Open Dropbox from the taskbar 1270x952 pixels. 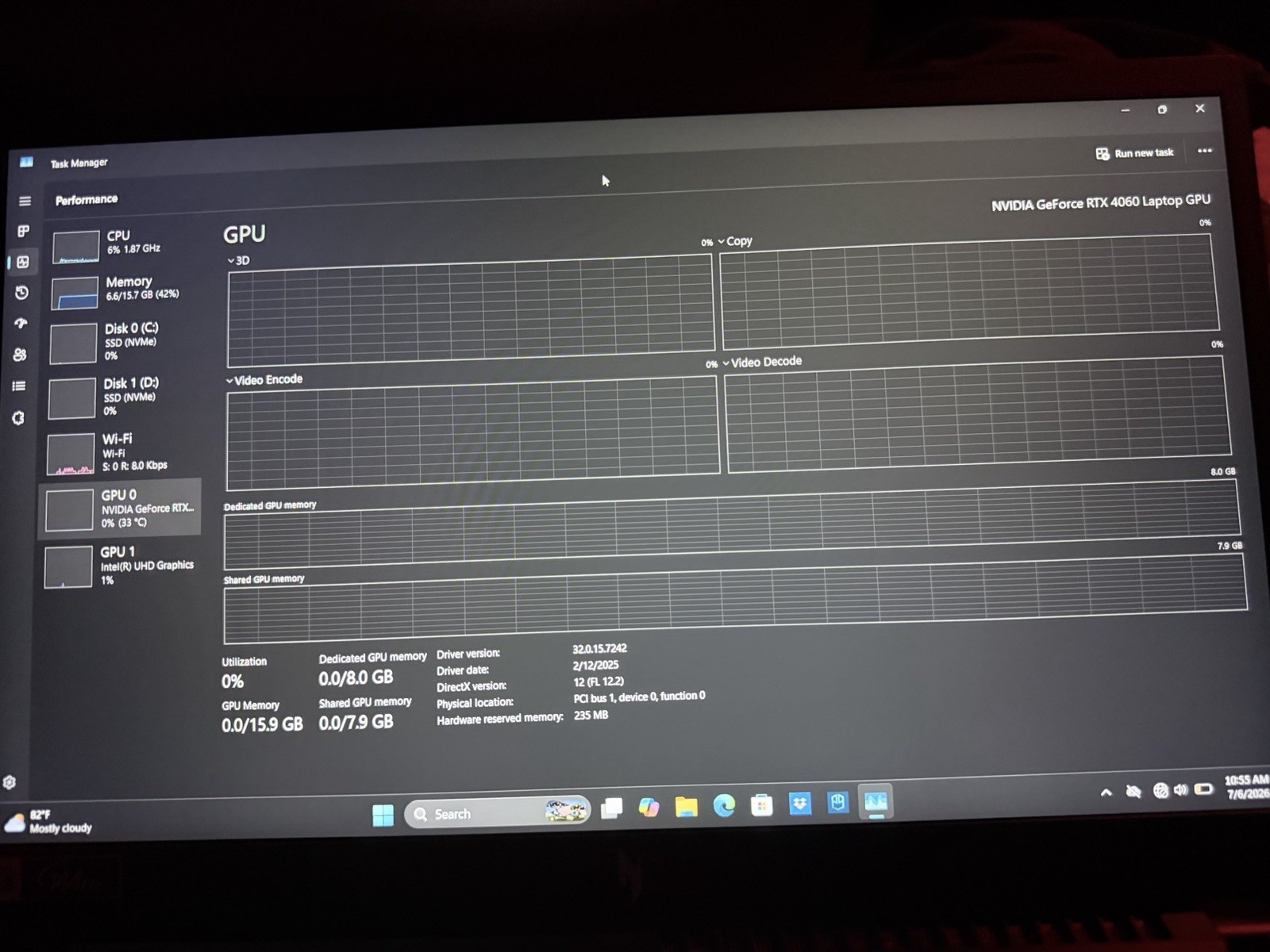tap(800, 804)
